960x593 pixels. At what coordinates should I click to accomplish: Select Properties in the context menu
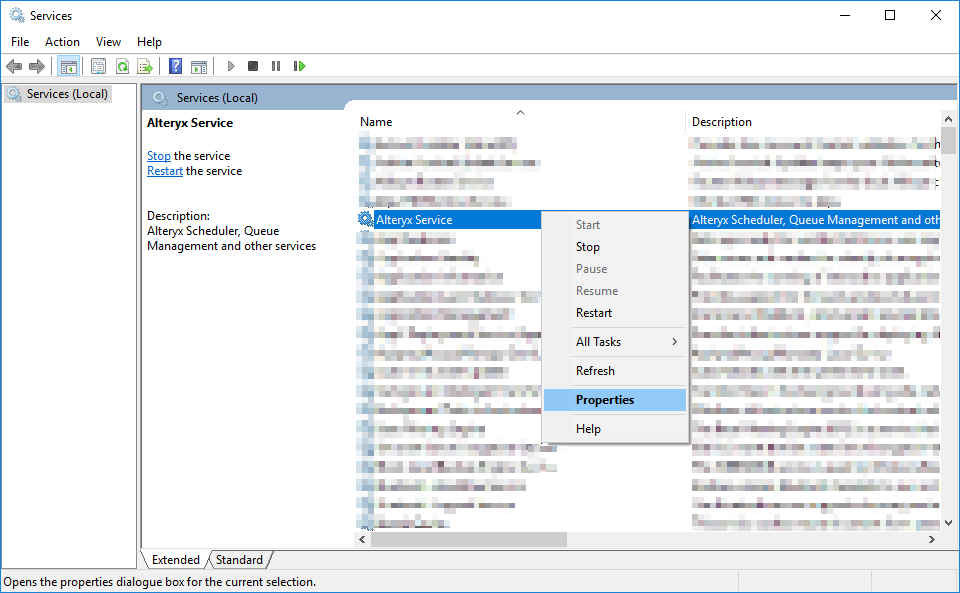point(615,400)
